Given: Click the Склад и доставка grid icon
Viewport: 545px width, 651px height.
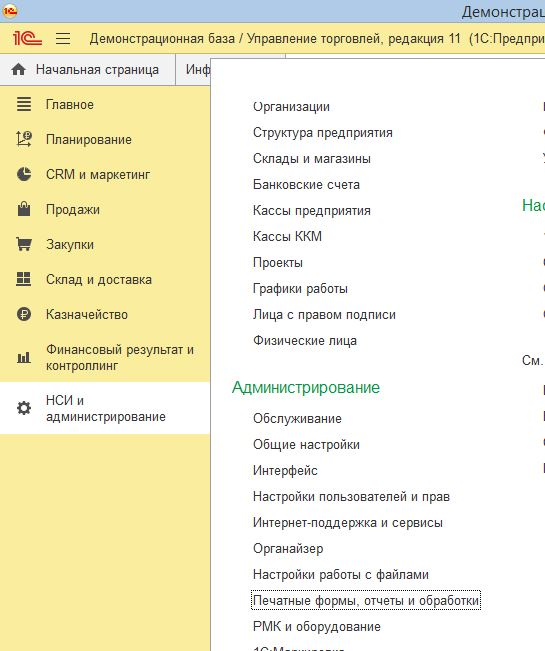Looking at the screenshot, I should pos(24,279).
